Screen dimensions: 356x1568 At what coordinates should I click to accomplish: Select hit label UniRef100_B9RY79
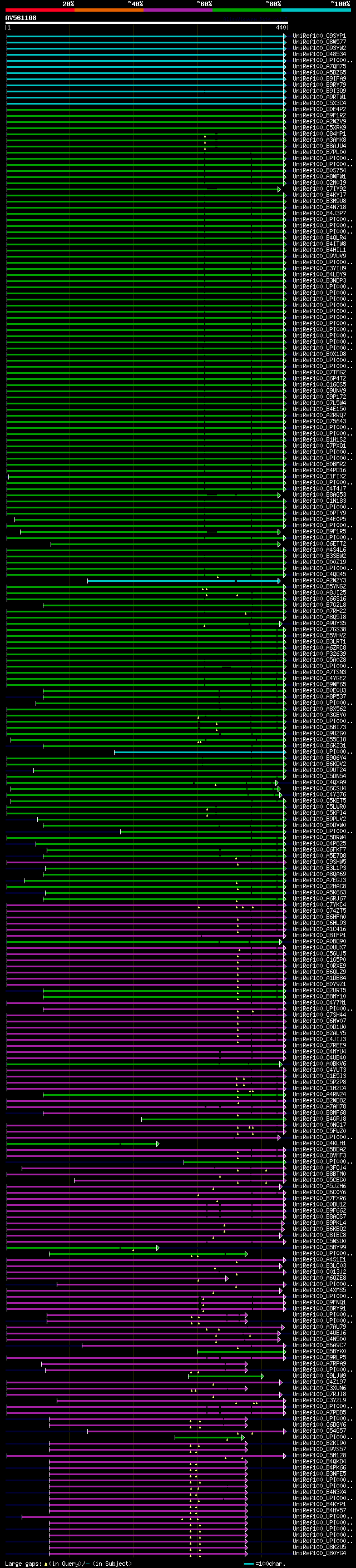tap(319, 85)
